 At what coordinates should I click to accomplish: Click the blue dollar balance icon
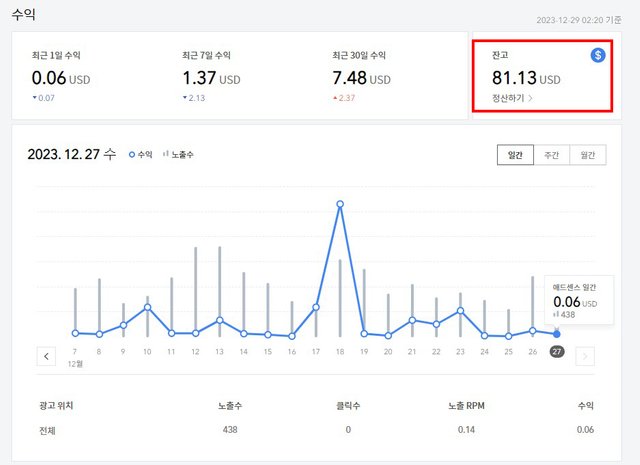(x=598, y=55)
